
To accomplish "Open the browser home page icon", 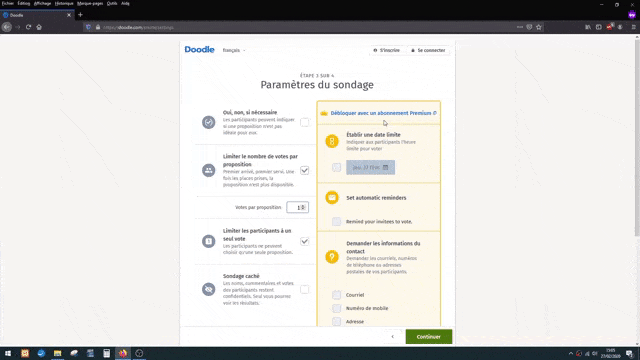I will click(x=39, y=27).
